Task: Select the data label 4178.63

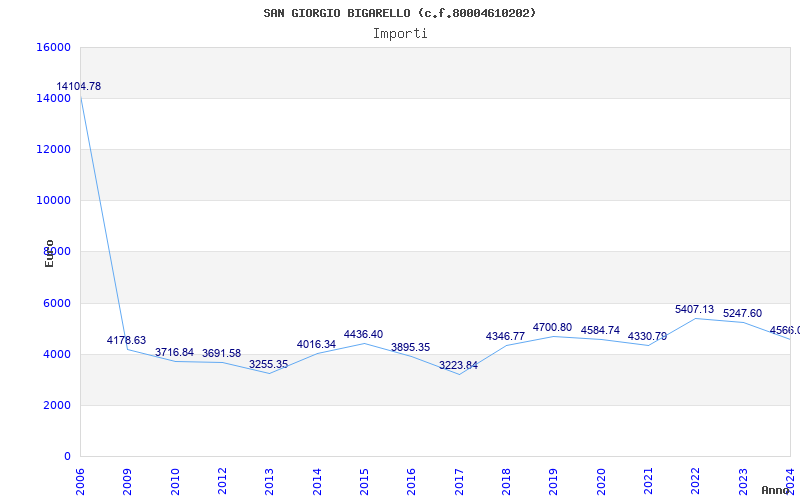Action: coord(126,340)
